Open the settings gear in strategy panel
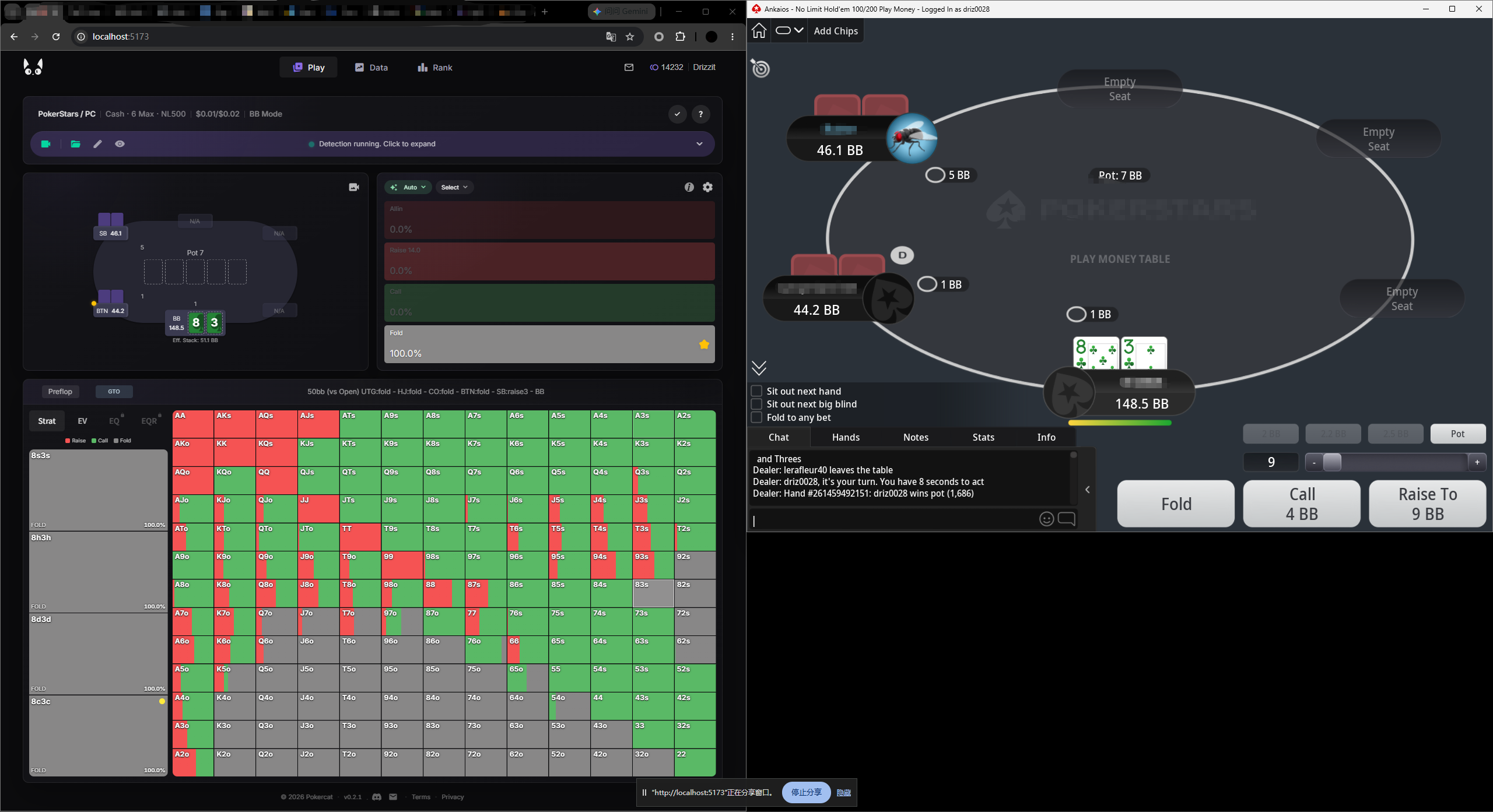This screenshot has height=812, width=1493. 707,187
